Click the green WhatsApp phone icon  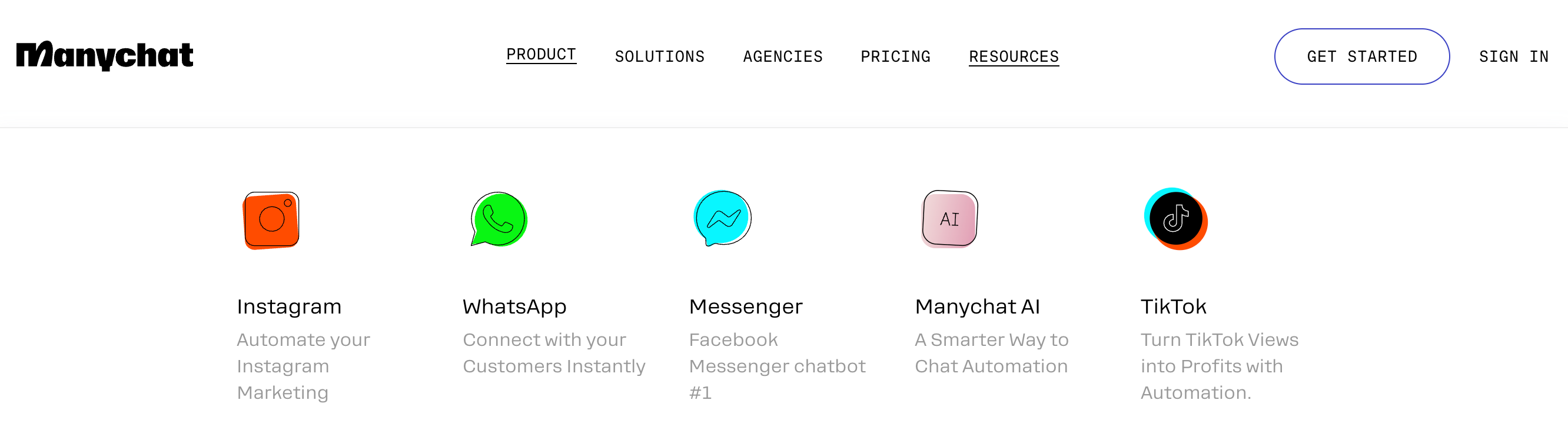pos(499,219)
